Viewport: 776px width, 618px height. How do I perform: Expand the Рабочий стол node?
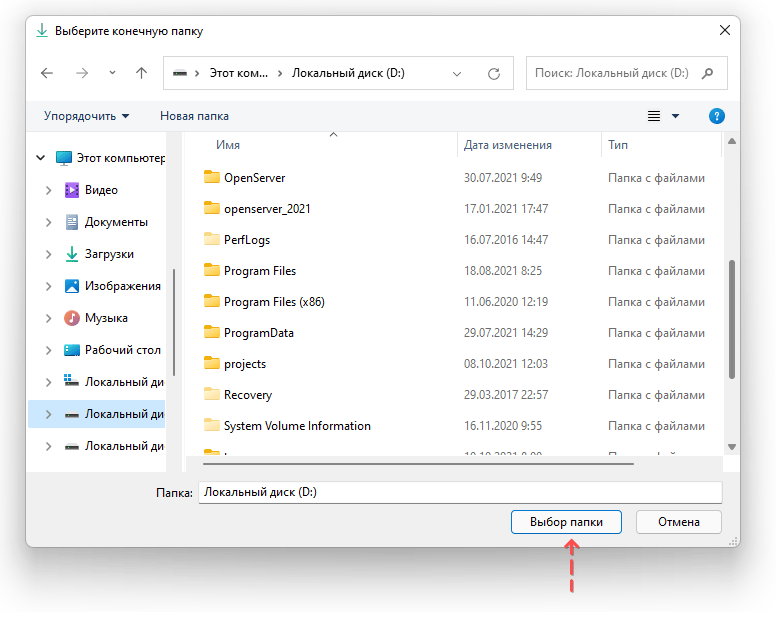(x=48, y=350)
